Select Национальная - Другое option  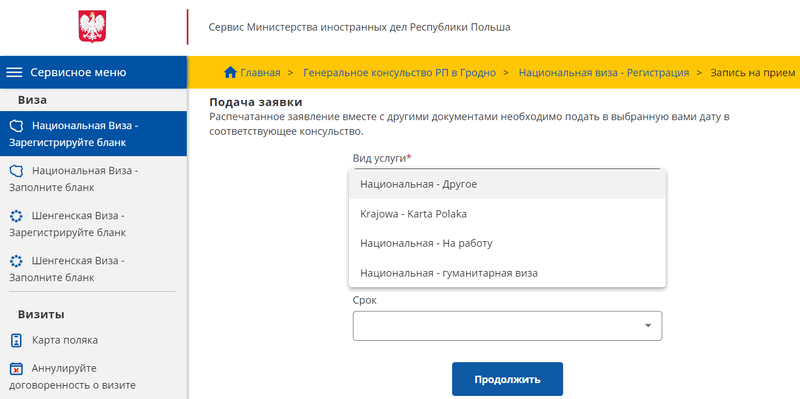point(508,184)
